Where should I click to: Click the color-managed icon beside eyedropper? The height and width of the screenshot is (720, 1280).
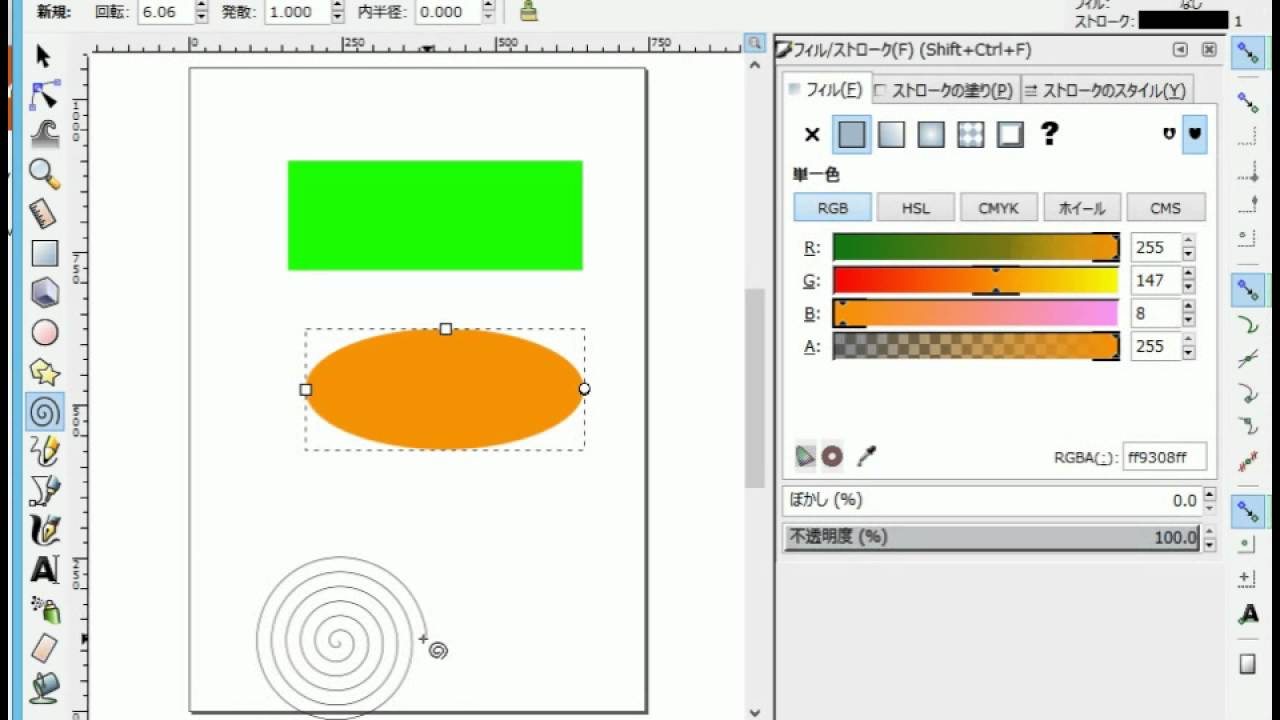(805, 457)
